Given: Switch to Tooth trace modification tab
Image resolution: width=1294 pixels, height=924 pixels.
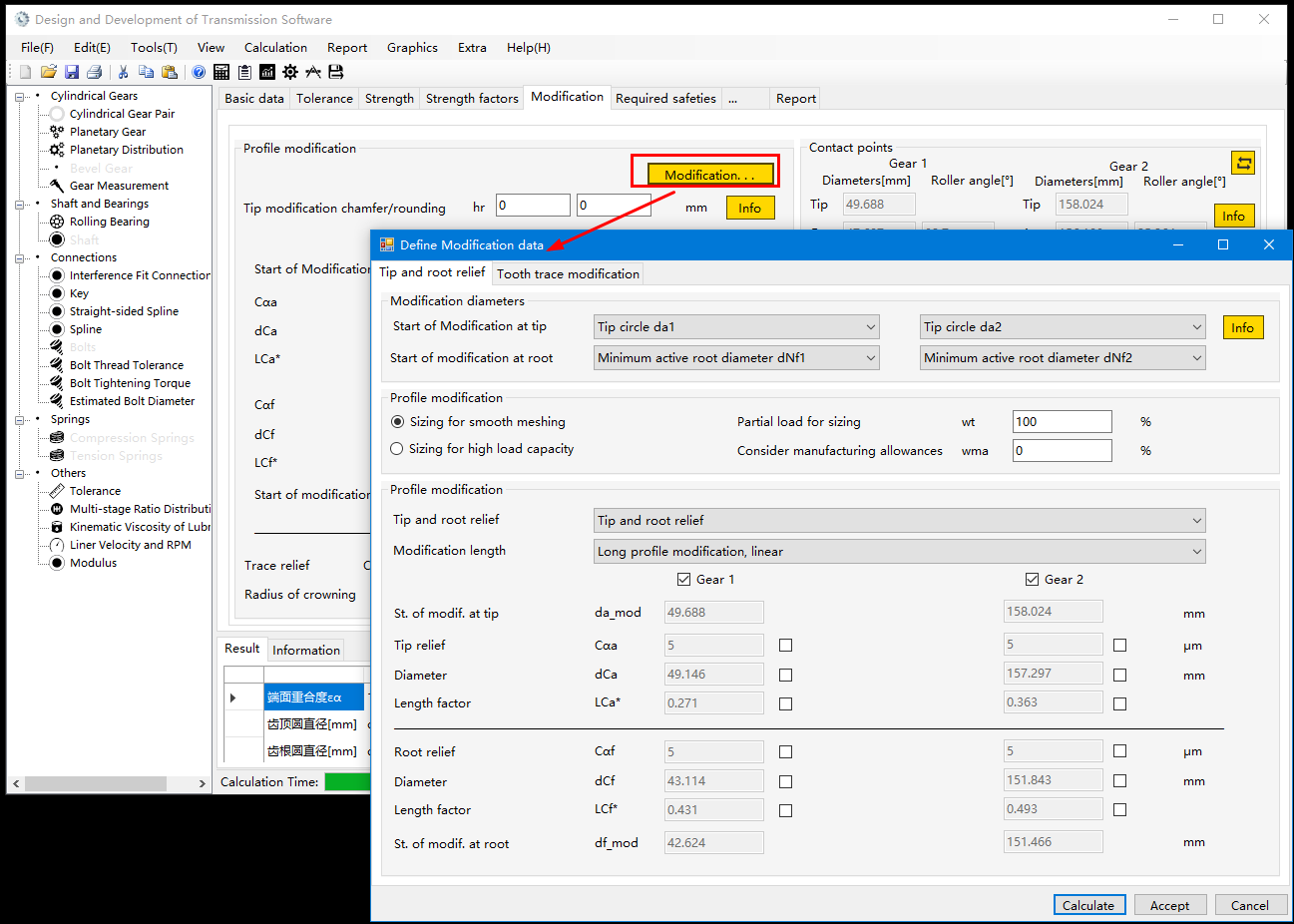Looking at the screenshot, I should tap(568, 273).
